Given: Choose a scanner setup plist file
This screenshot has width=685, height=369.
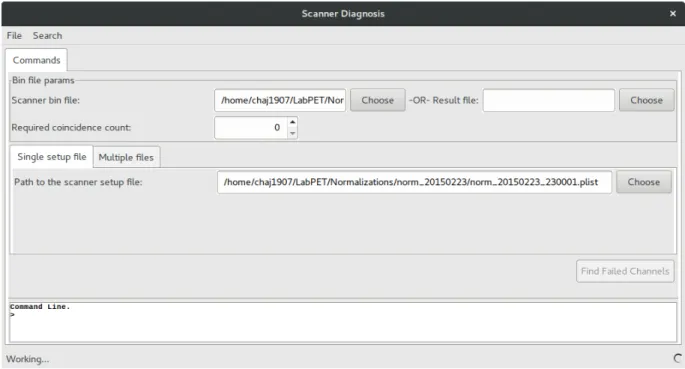Looking at the screenshot, I should point(643,182).
